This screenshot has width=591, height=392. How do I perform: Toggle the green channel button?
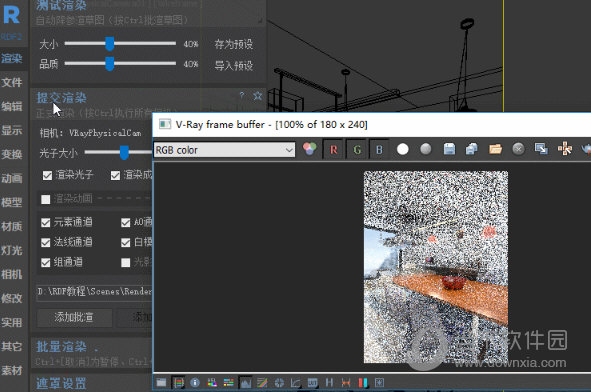(357, 150)
